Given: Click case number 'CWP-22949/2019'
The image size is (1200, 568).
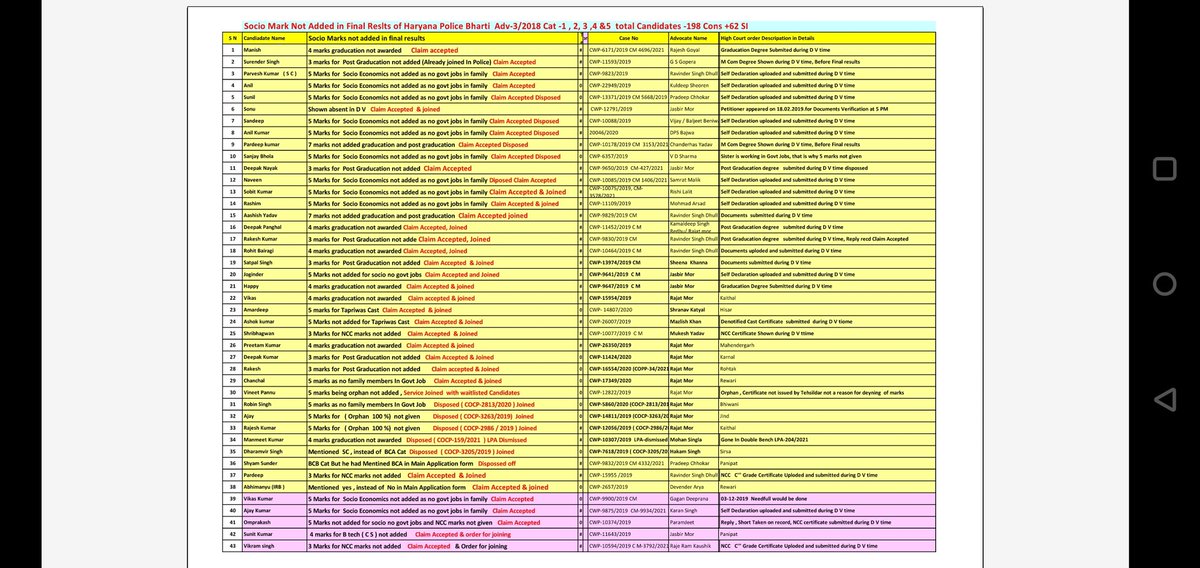Looking at the screenshot, I should pyautogui.click(x=610, y=85).
